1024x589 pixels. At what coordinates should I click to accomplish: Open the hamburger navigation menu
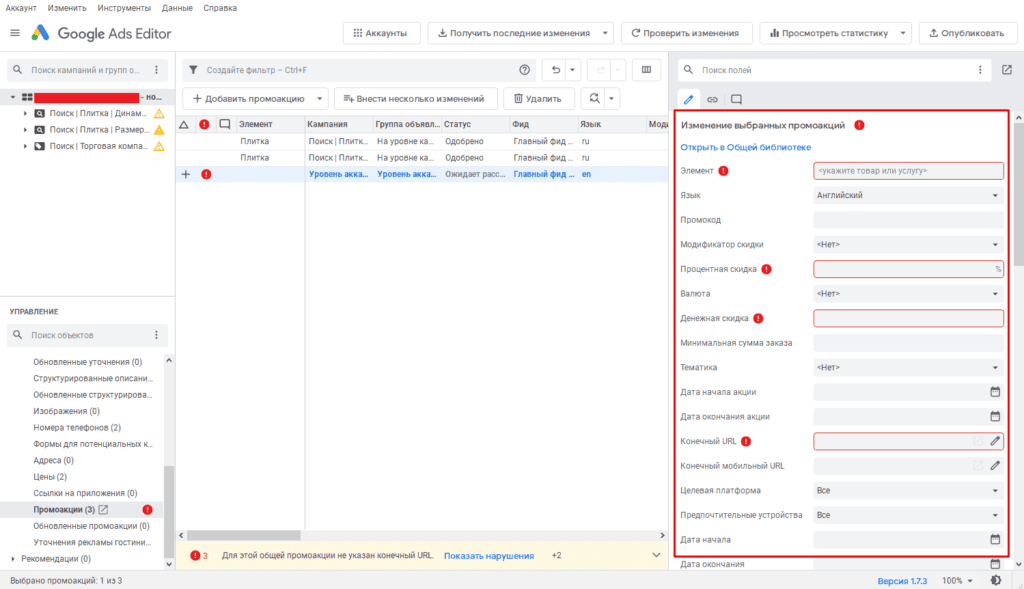(x=15, y=33)
